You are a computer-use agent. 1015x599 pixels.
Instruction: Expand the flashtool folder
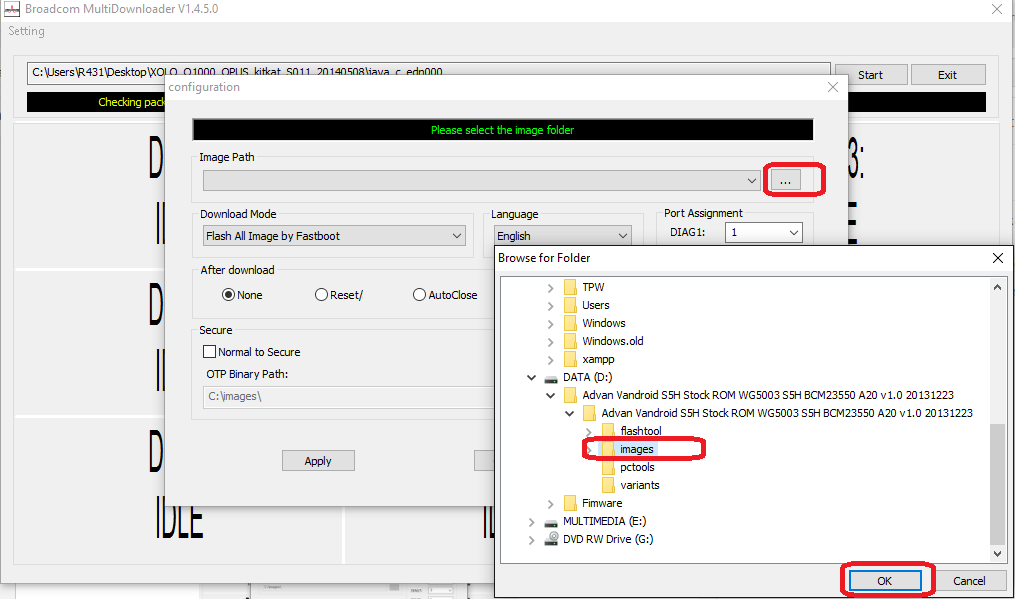coord(588,431)
